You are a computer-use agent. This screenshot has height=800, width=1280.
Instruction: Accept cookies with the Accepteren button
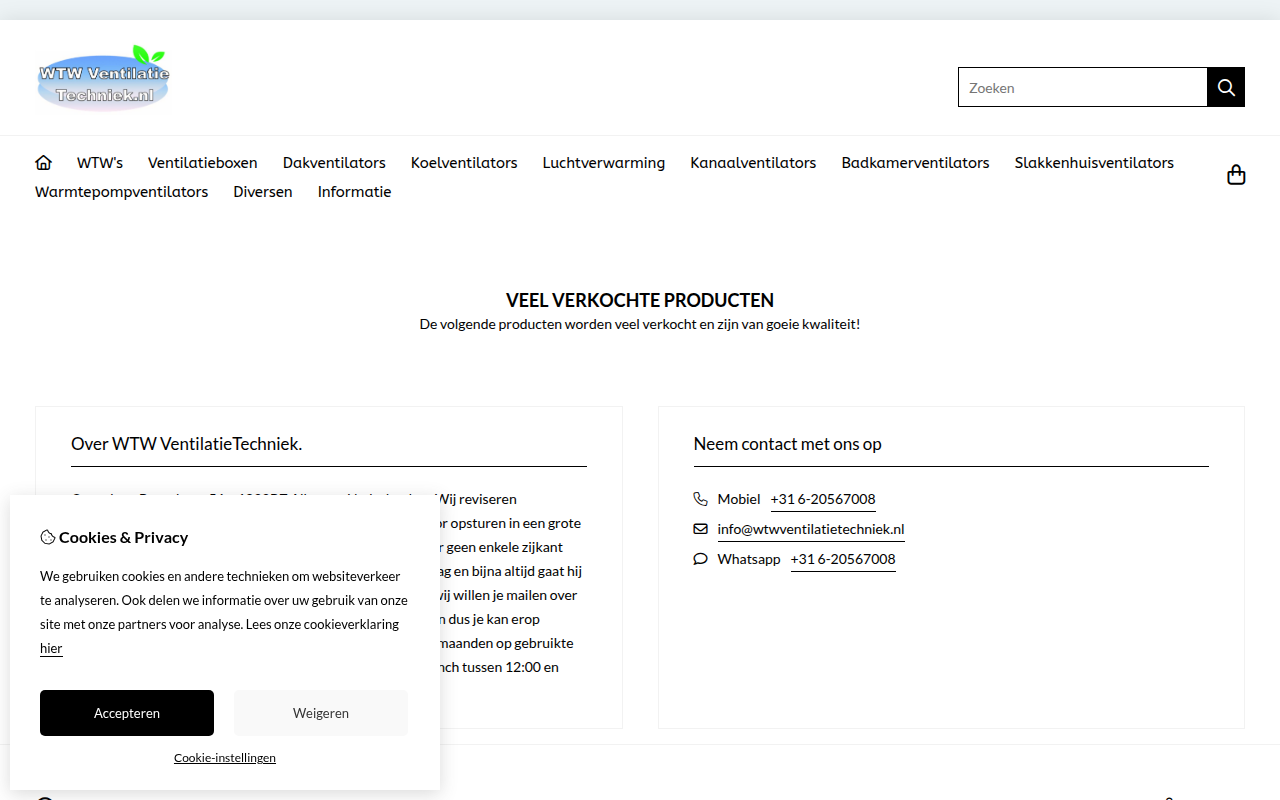[x=127, y=713]
